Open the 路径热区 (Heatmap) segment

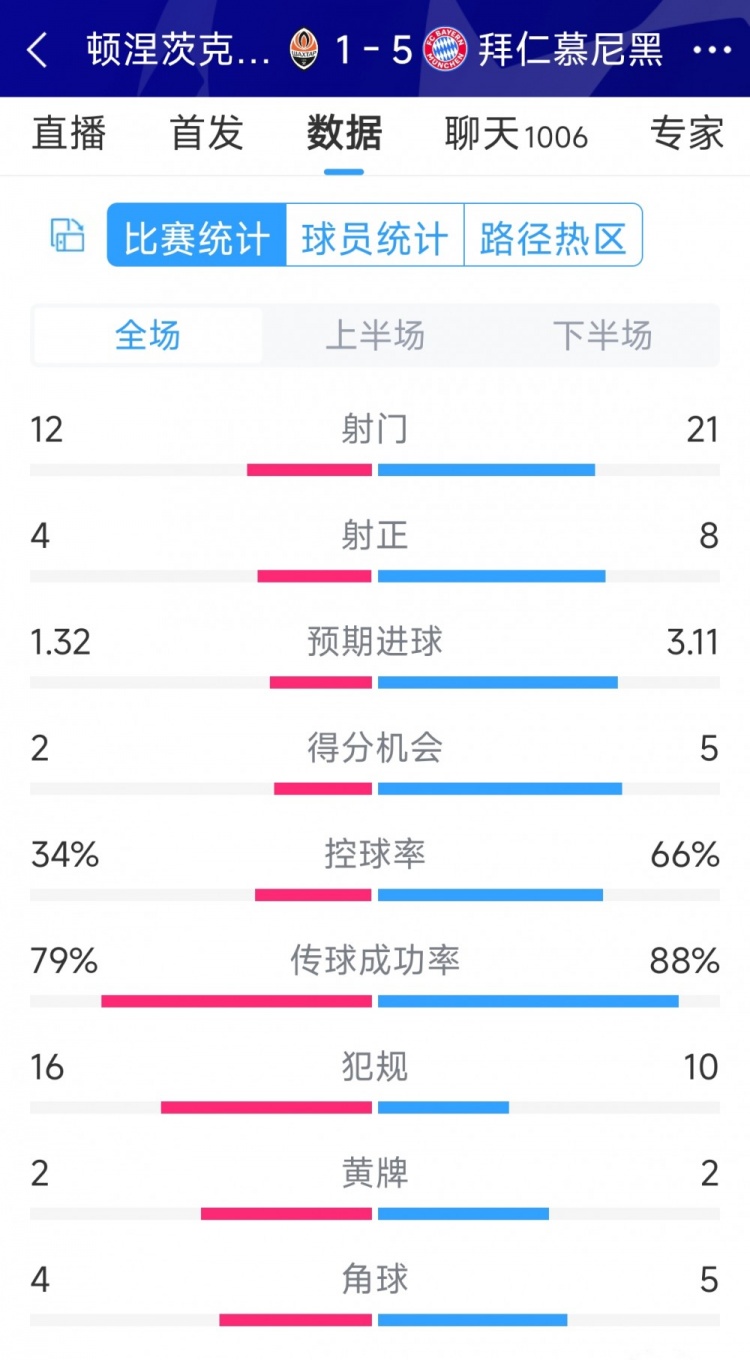[x=553, y=234]
